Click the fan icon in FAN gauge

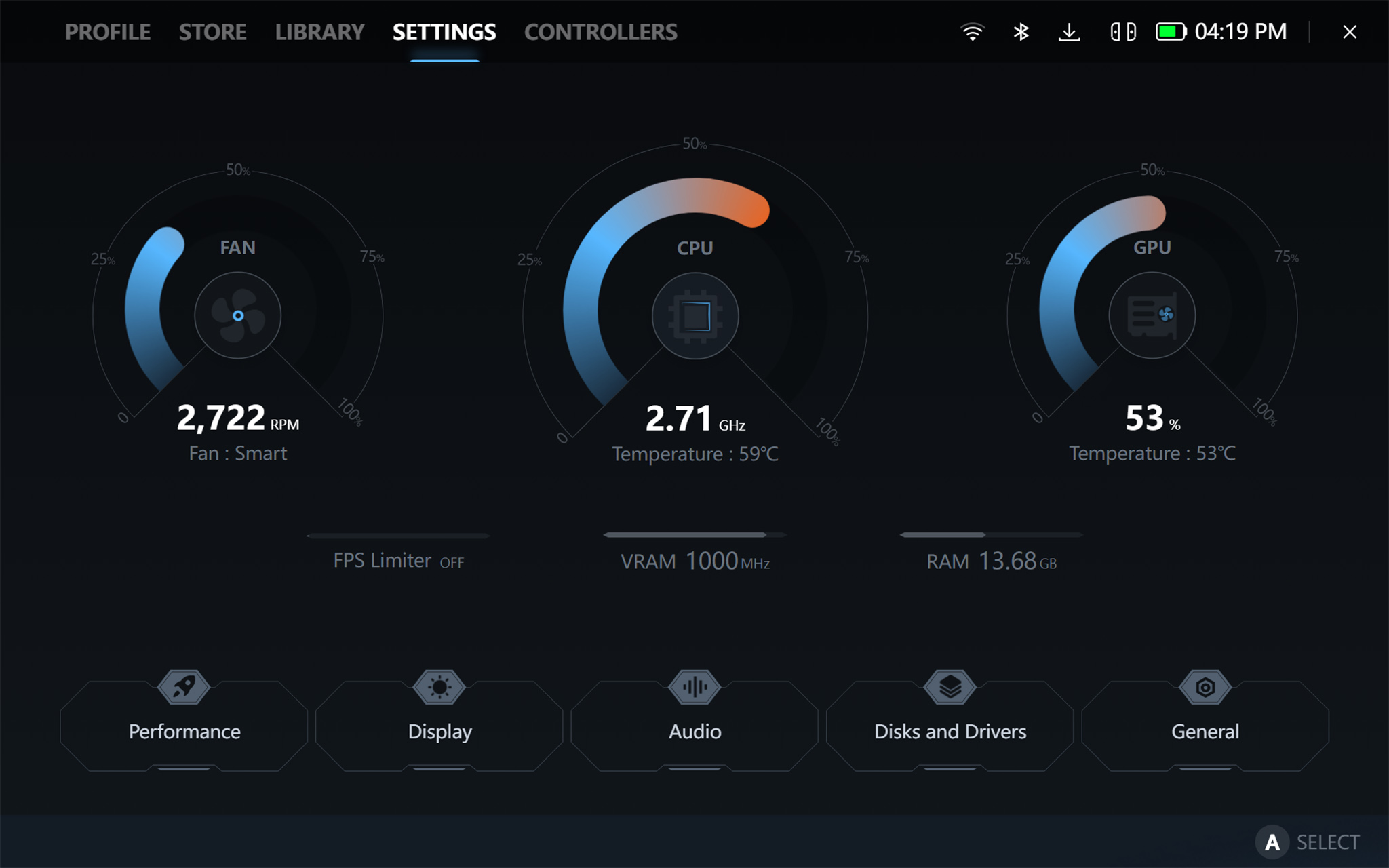tap(237, 315)
